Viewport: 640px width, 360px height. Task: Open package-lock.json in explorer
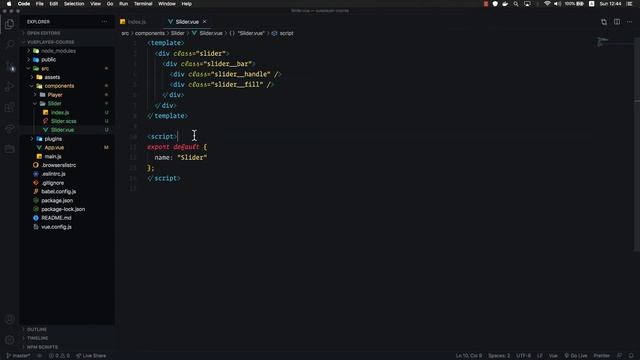coord(63,209)
